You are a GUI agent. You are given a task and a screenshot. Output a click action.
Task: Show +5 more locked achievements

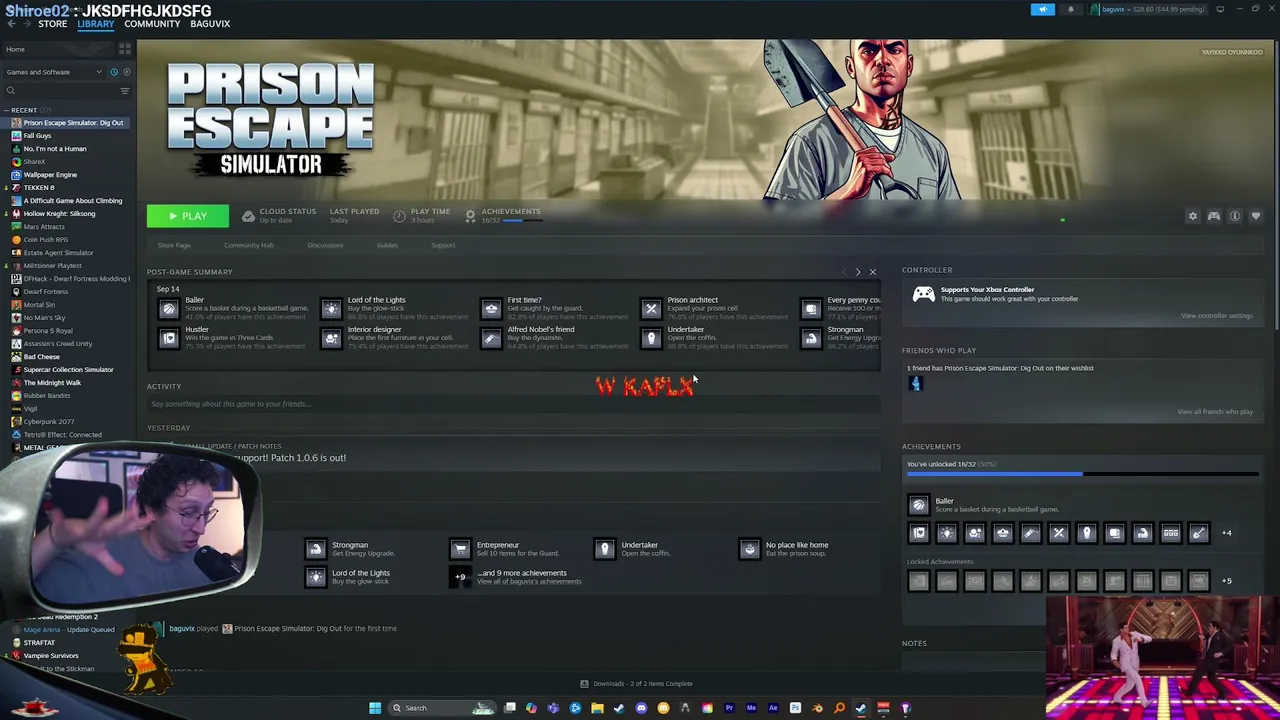click(1227, 581)
